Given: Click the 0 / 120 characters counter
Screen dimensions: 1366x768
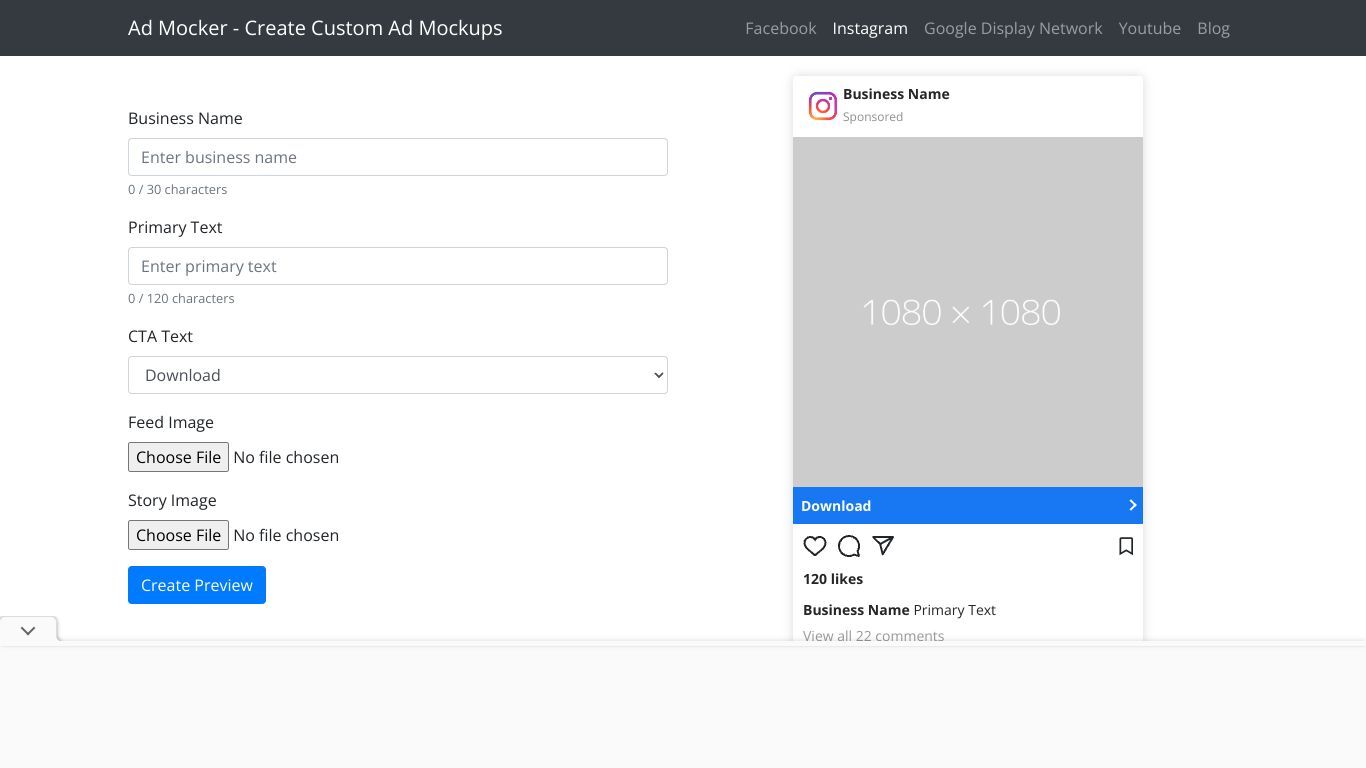Looking at the screenshot, I should [x=181, y=298].
